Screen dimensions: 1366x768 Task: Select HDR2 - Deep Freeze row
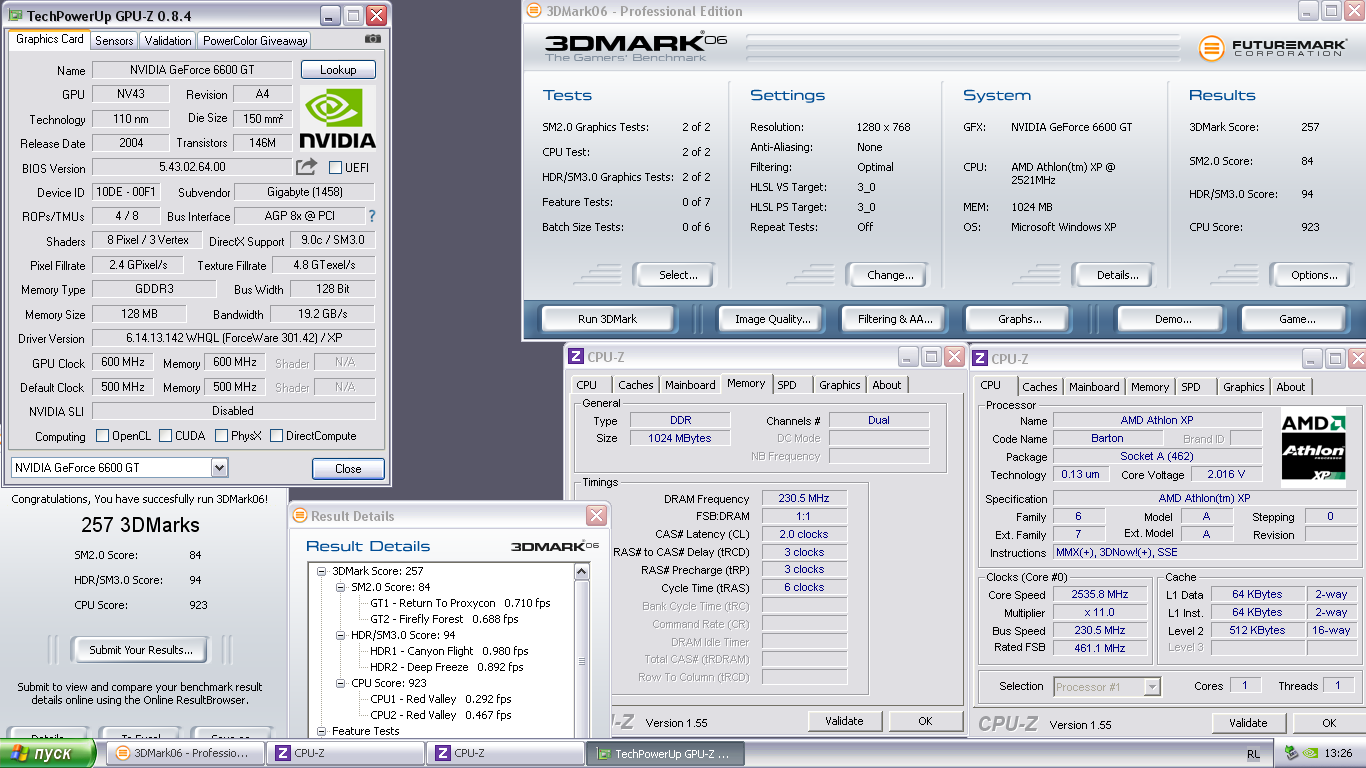(x=446, y=667)
